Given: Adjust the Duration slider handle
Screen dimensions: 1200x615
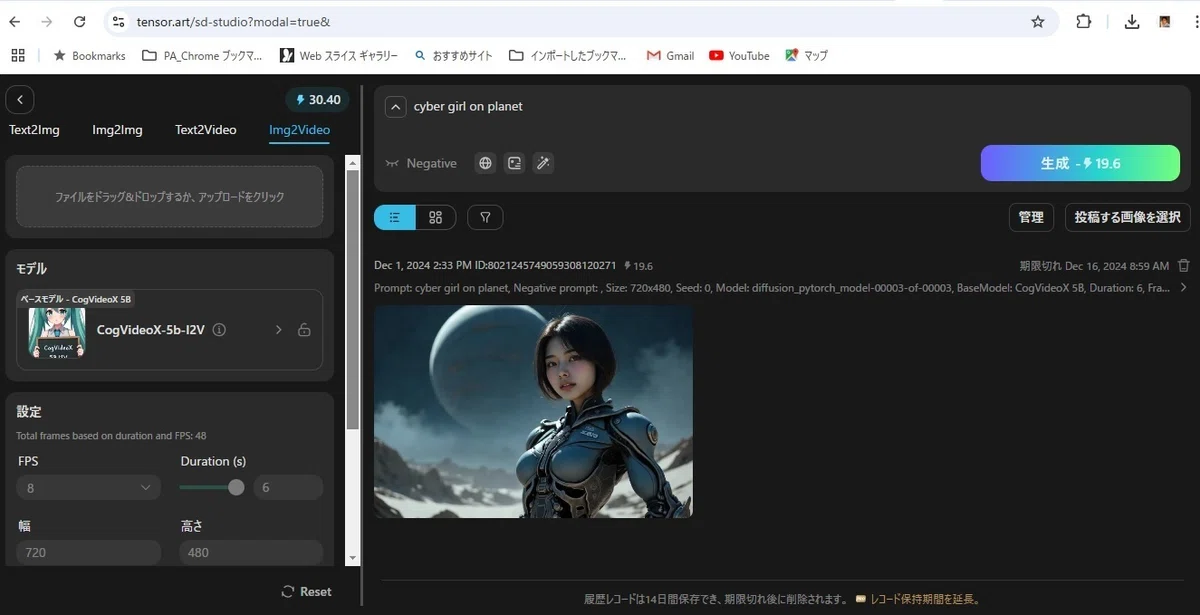Looking at the screenshot, I should (236, 487).
